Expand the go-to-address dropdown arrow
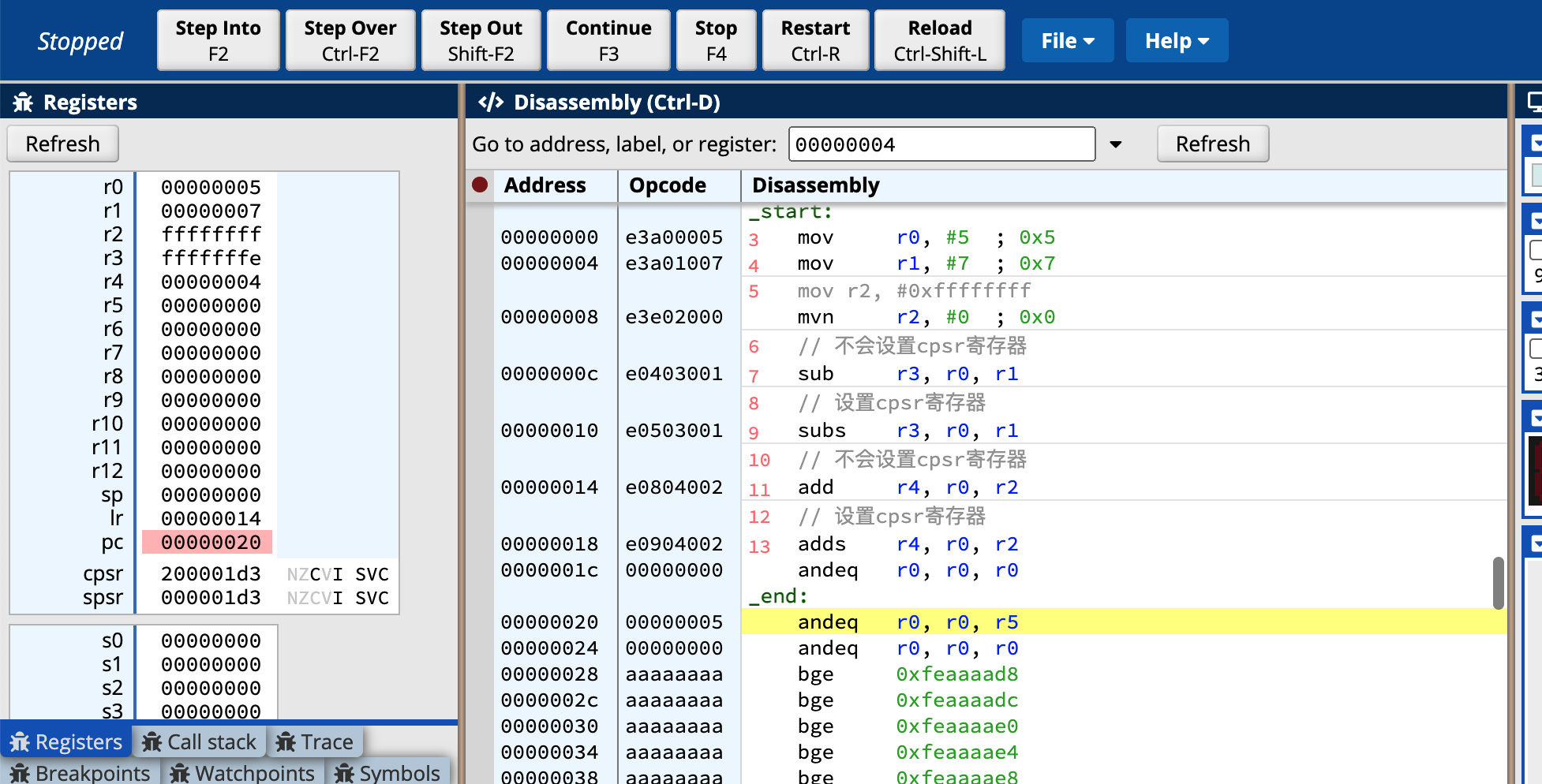1542x784 pixels. pos(1116,144)
